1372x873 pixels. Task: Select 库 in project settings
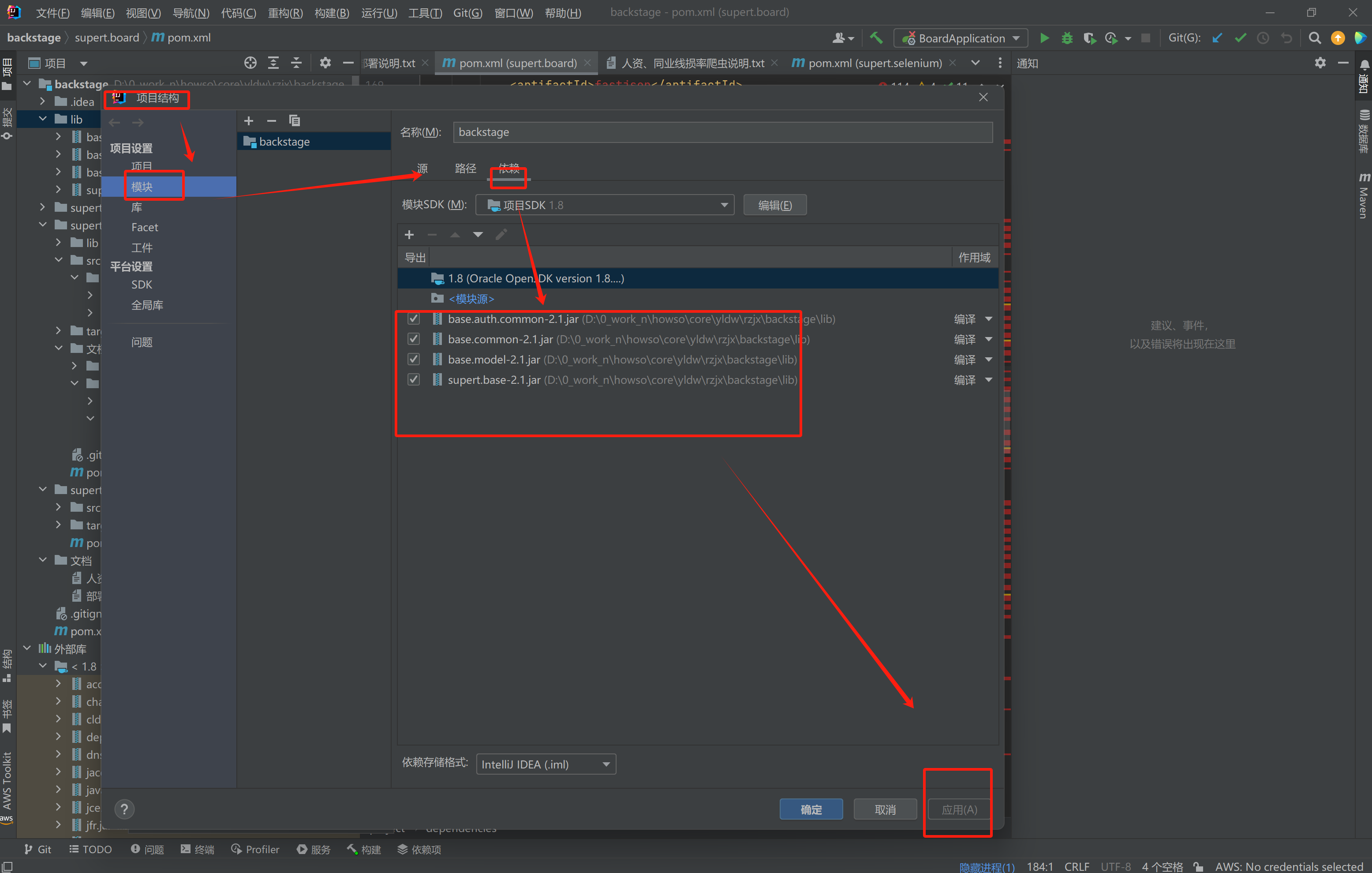click(x=137, y=207)
